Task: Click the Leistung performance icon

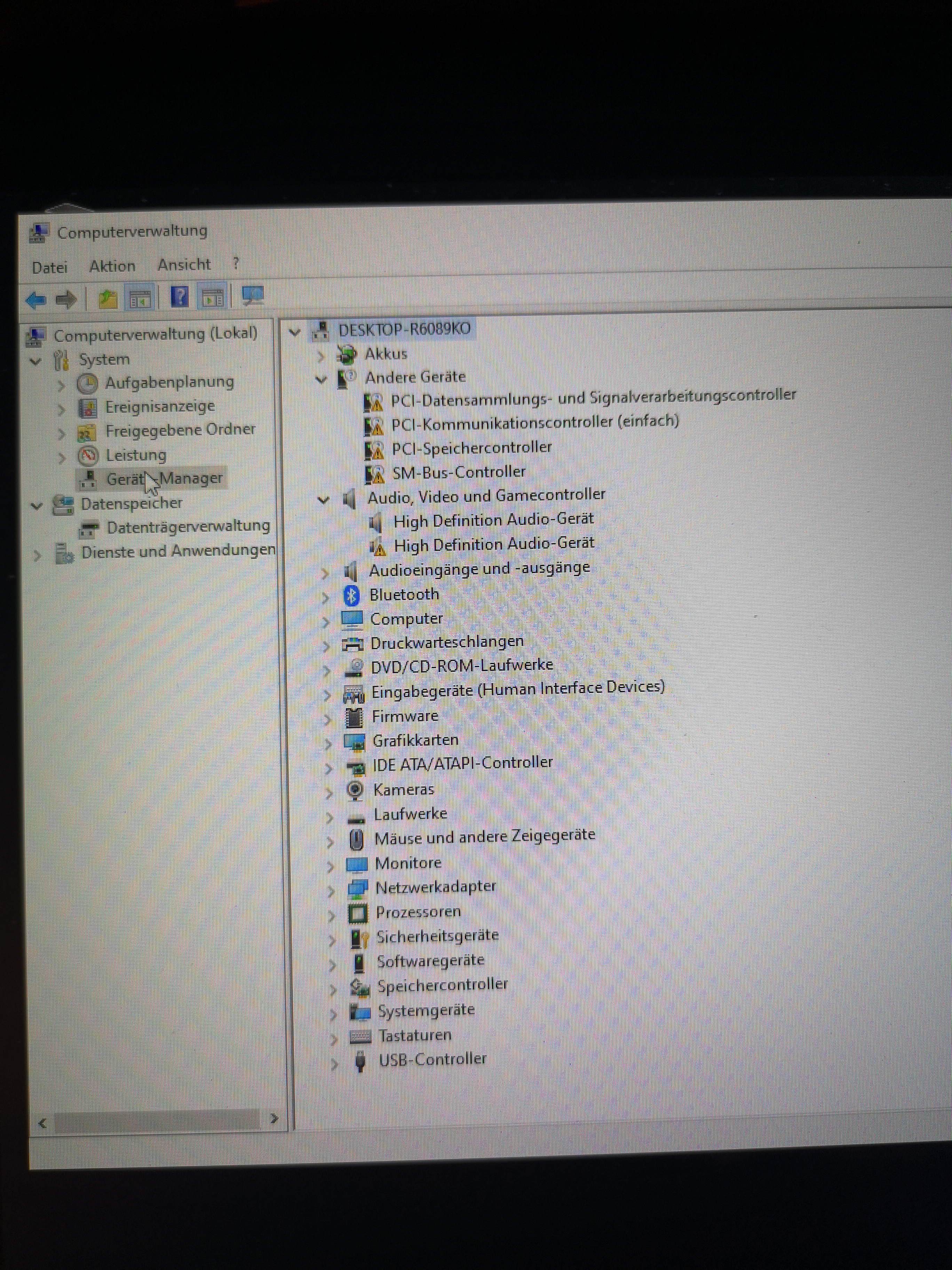Action: point(88,456)
